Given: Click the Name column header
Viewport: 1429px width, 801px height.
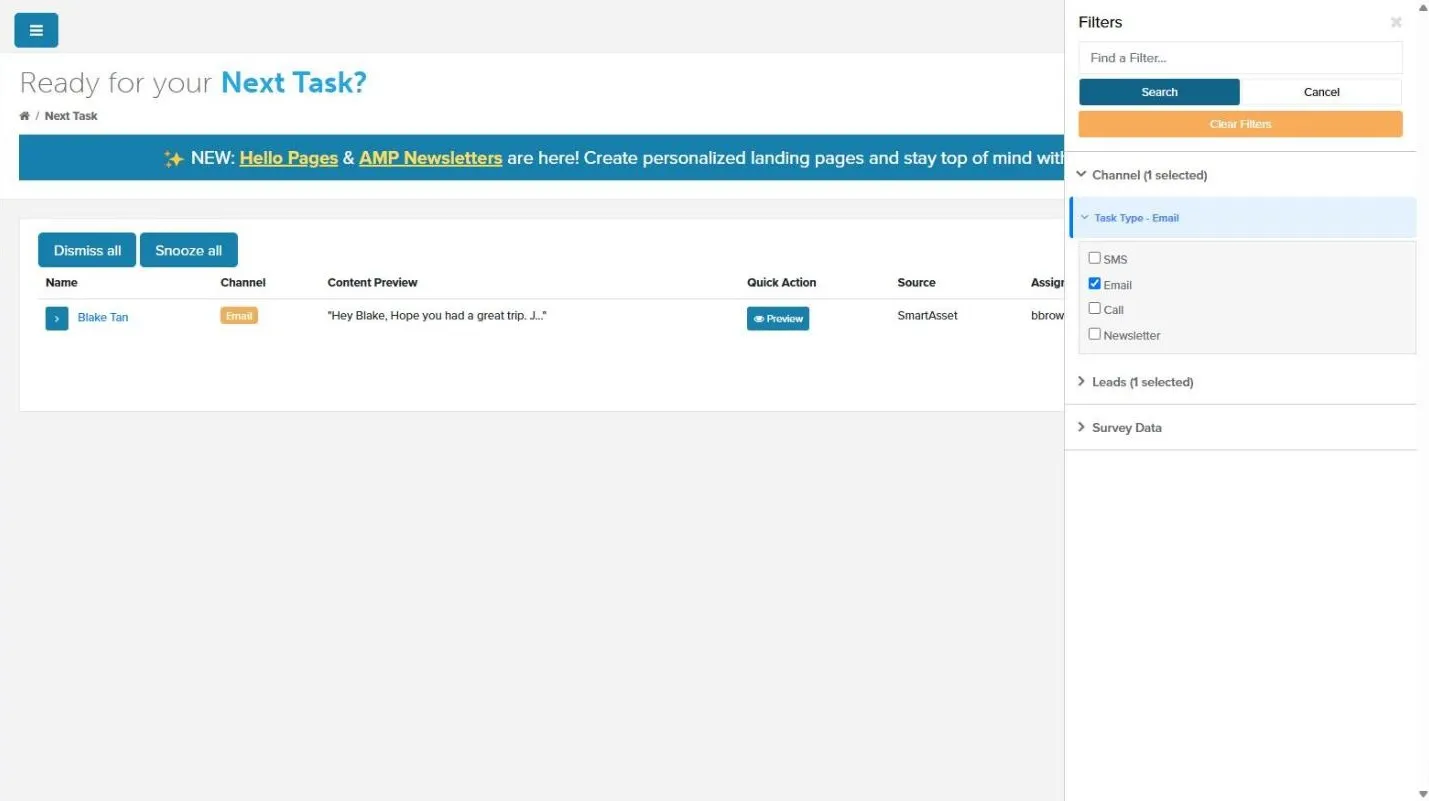Looking at the screenshot, I should [61, 283].
